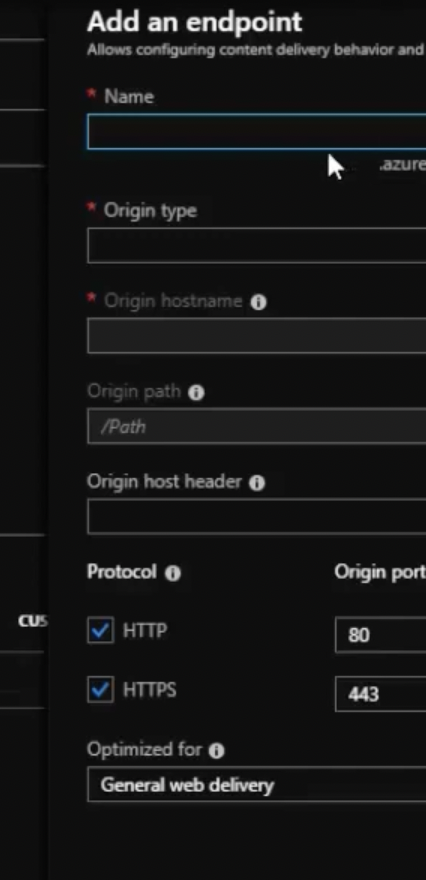Screen dimensions: 426x880
Task: Click into the Origin hostname field
Action: coord(256,336)
